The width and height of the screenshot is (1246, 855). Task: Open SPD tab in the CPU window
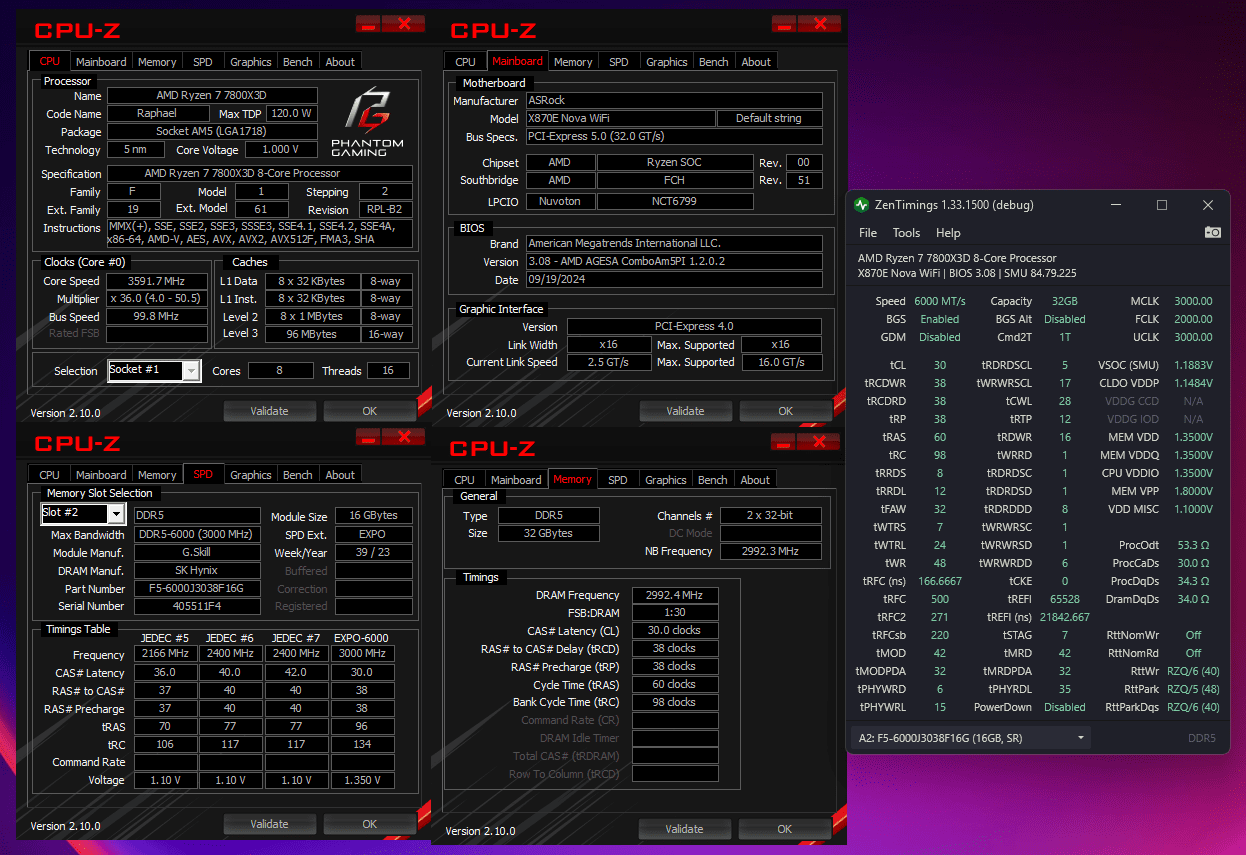coord(203,62)
